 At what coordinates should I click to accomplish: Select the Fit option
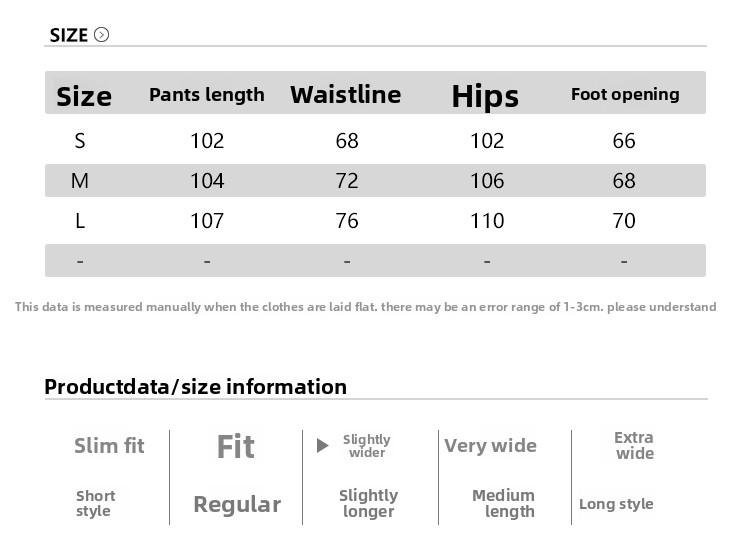[236, 446]
